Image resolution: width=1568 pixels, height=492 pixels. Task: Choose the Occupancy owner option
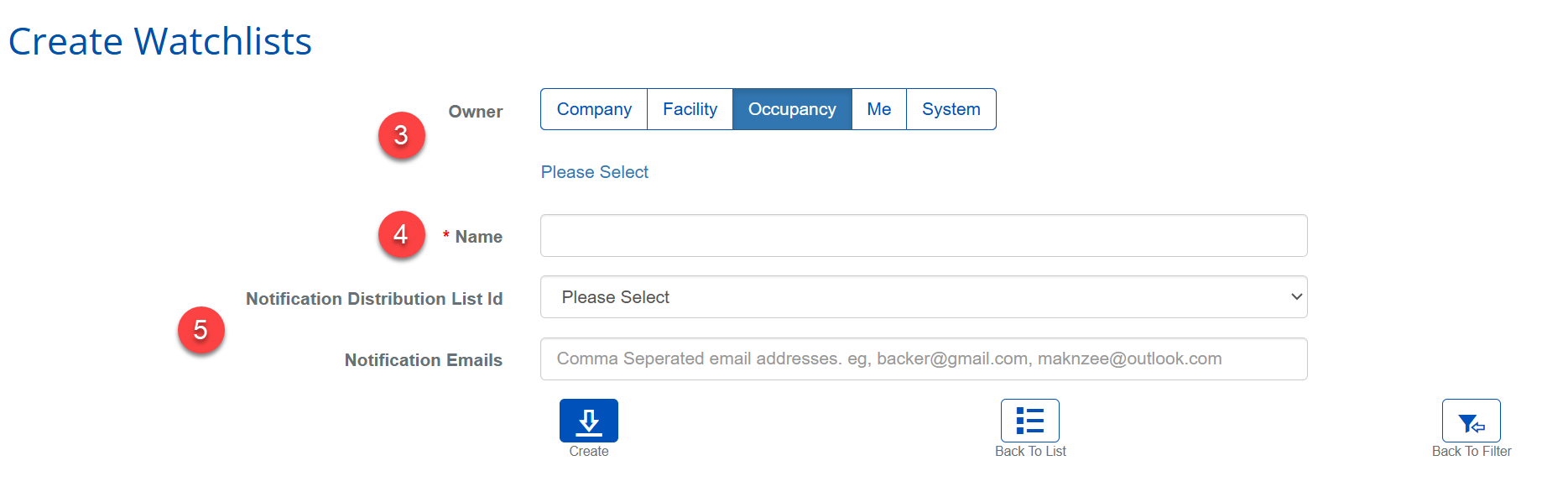click(x=792, y=109)
